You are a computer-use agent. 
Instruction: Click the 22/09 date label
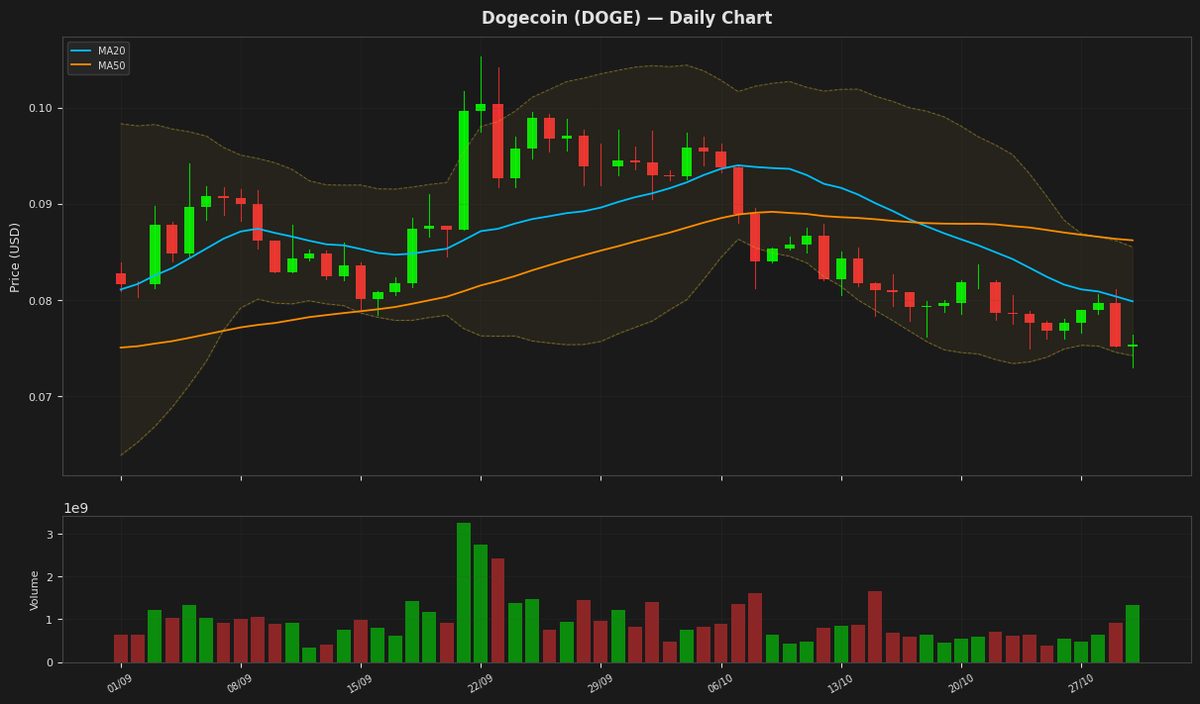[479, 683]
